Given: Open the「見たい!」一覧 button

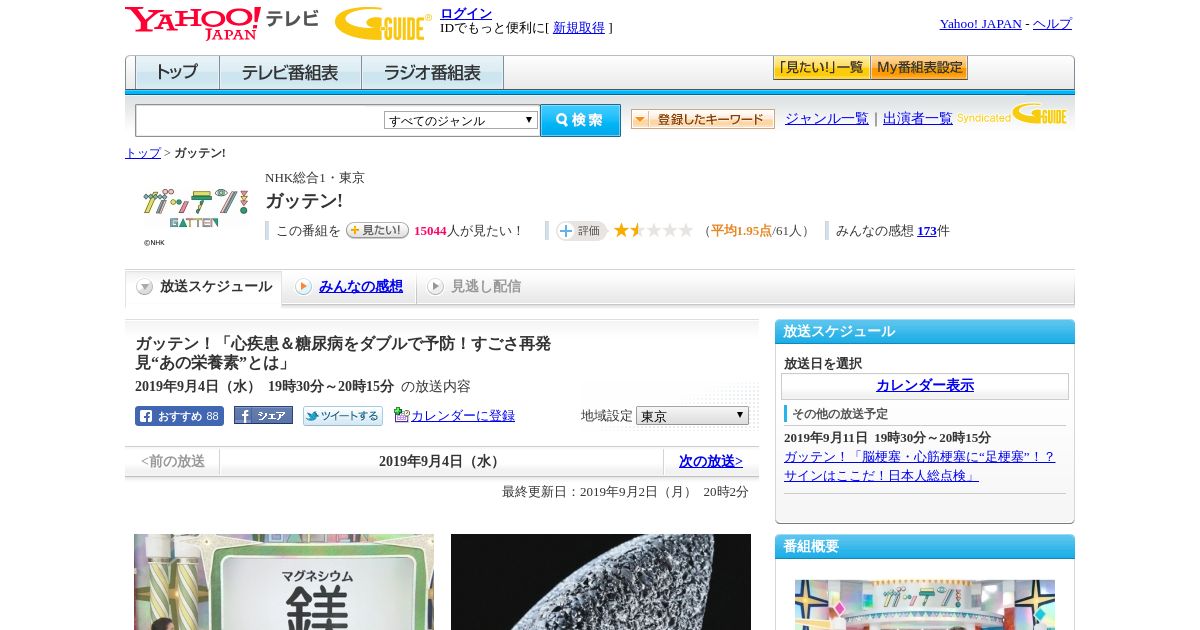Looking at the screenshot, I should click(821, 68).
